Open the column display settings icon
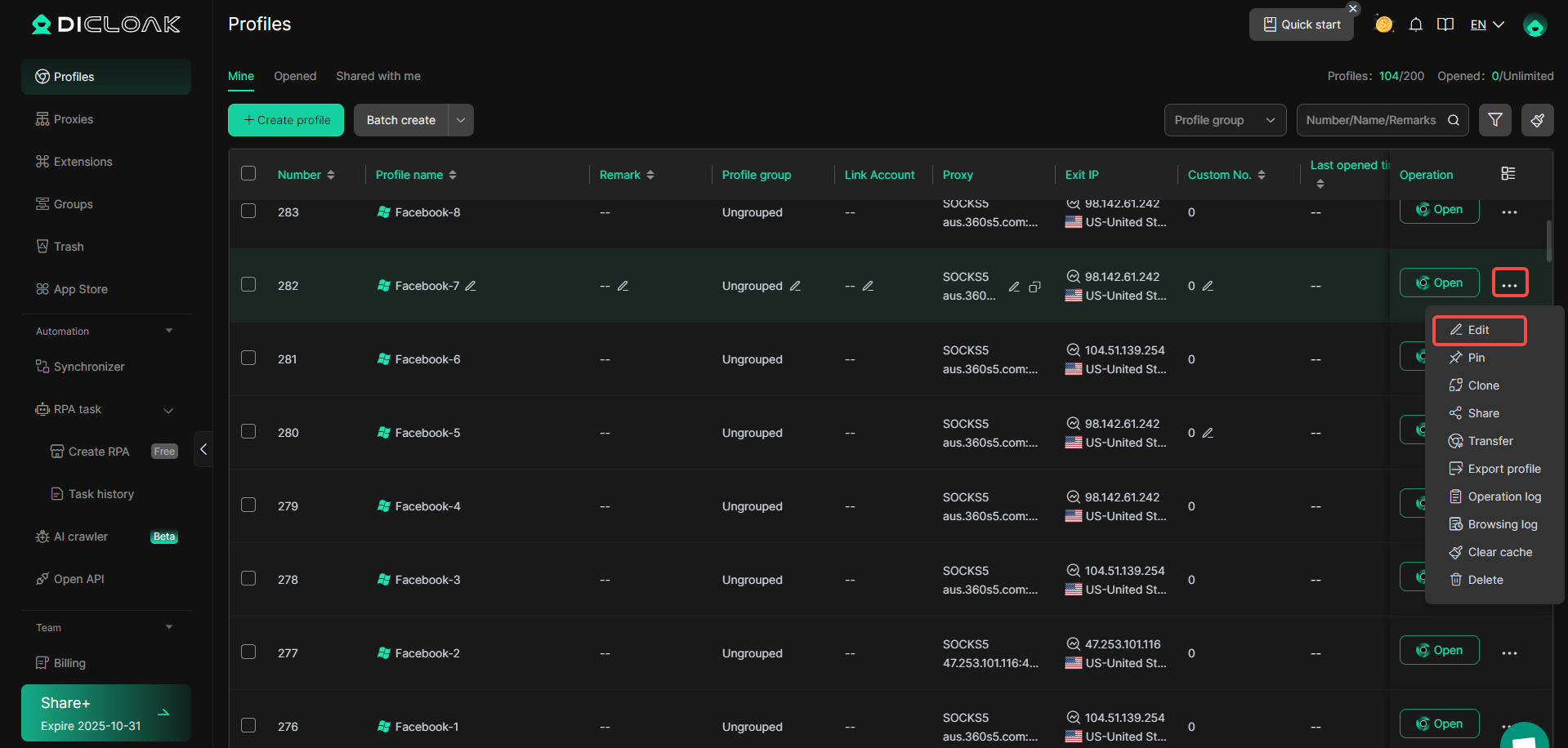The width and height of the screenshot is (1568, 748). click(1508, 173)
